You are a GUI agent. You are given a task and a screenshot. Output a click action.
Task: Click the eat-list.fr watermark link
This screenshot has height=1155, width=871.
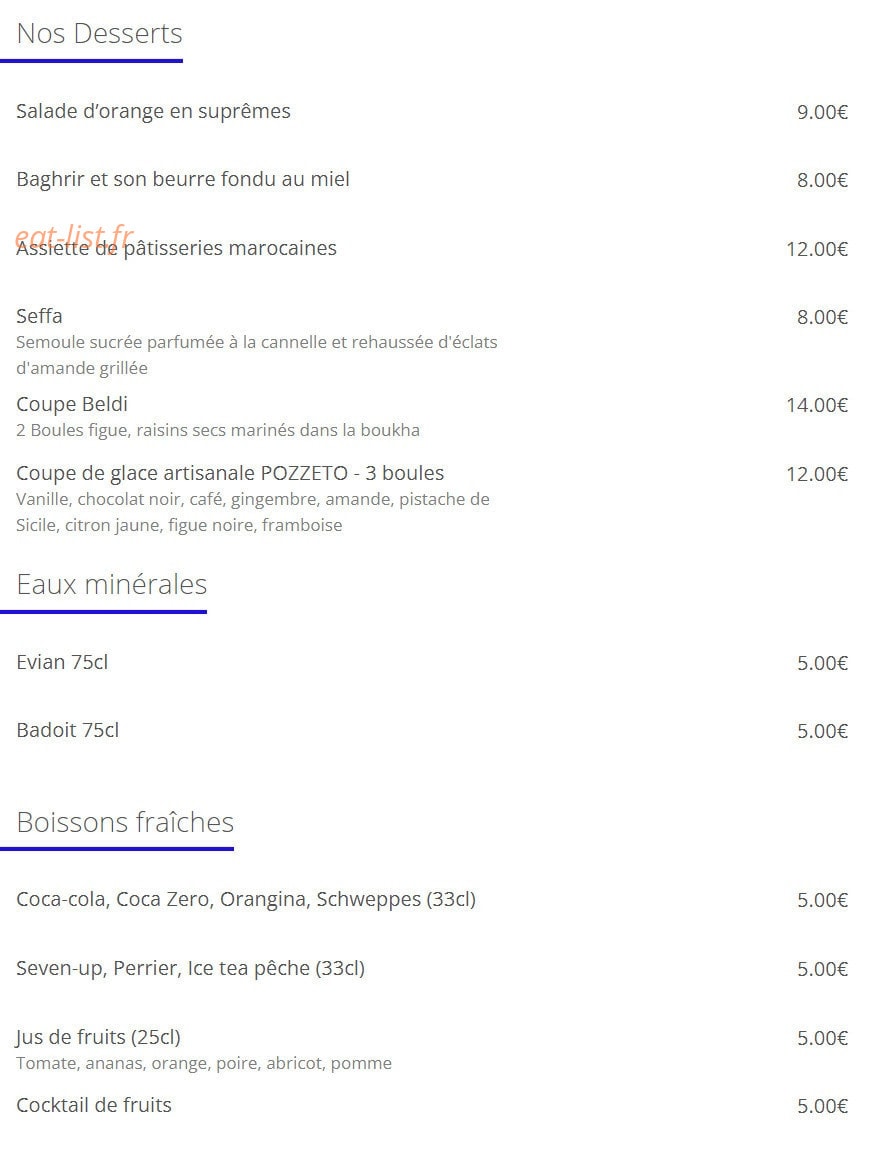tap(74, 236)
